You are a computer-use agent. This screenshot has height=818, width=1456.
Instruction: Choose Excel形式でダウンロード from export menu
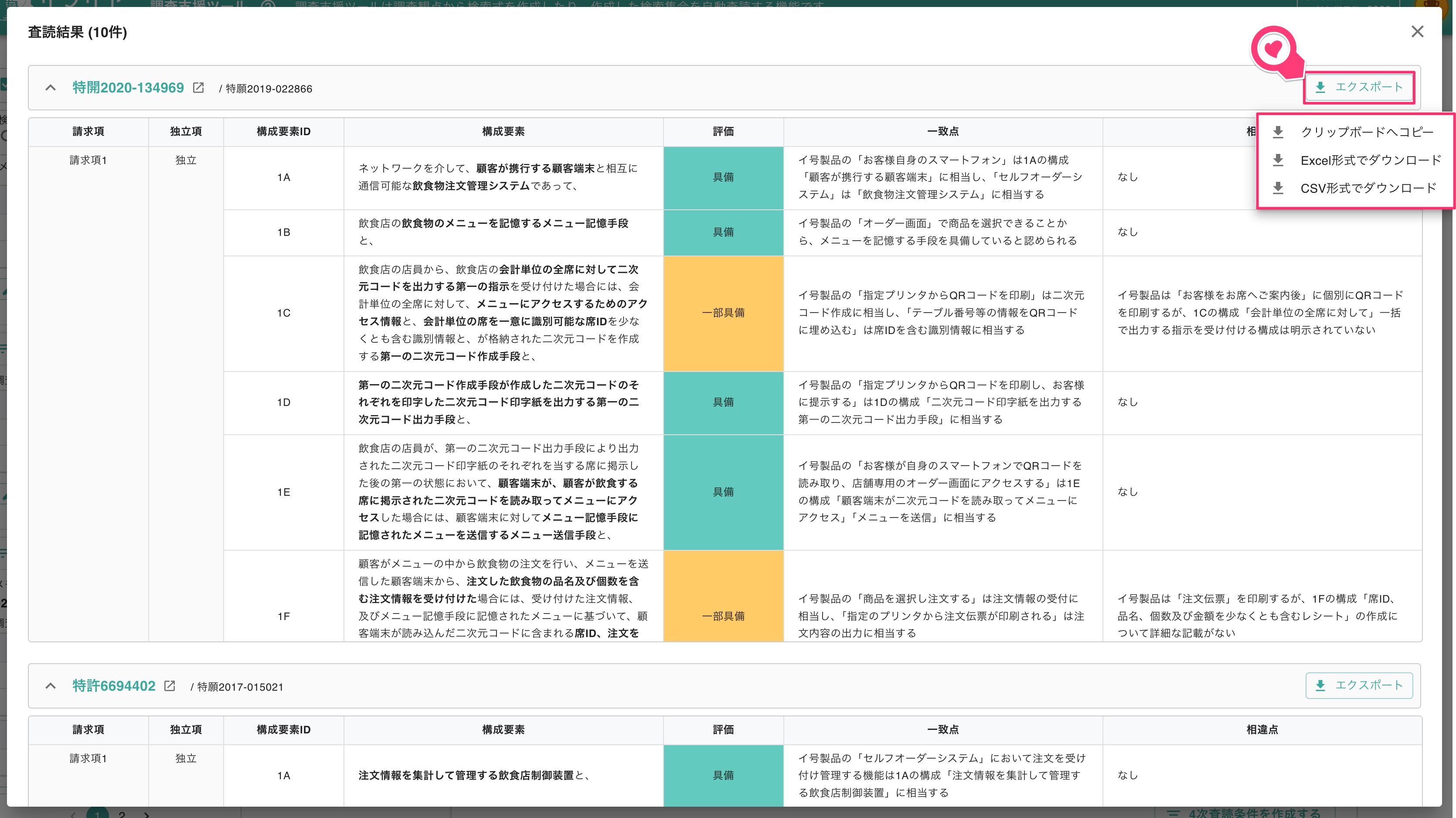(1355, 160)
